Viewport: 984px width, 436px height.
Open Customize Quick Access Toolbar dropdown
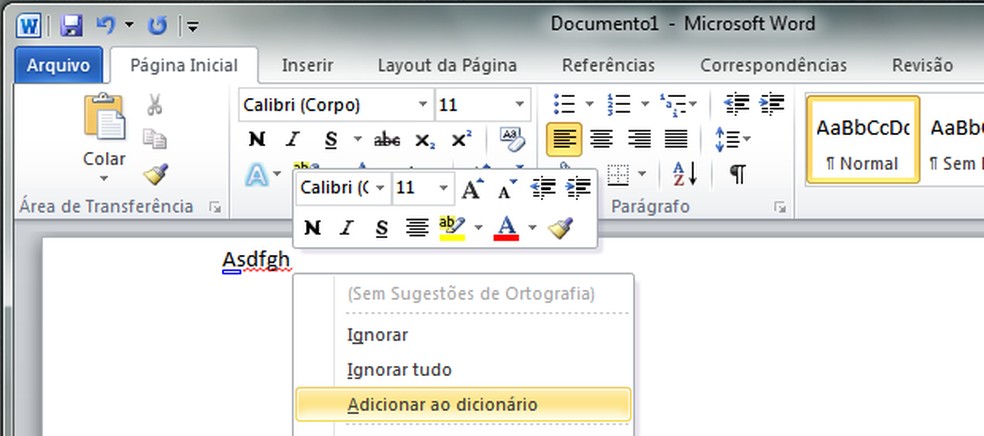pos(193,26)
